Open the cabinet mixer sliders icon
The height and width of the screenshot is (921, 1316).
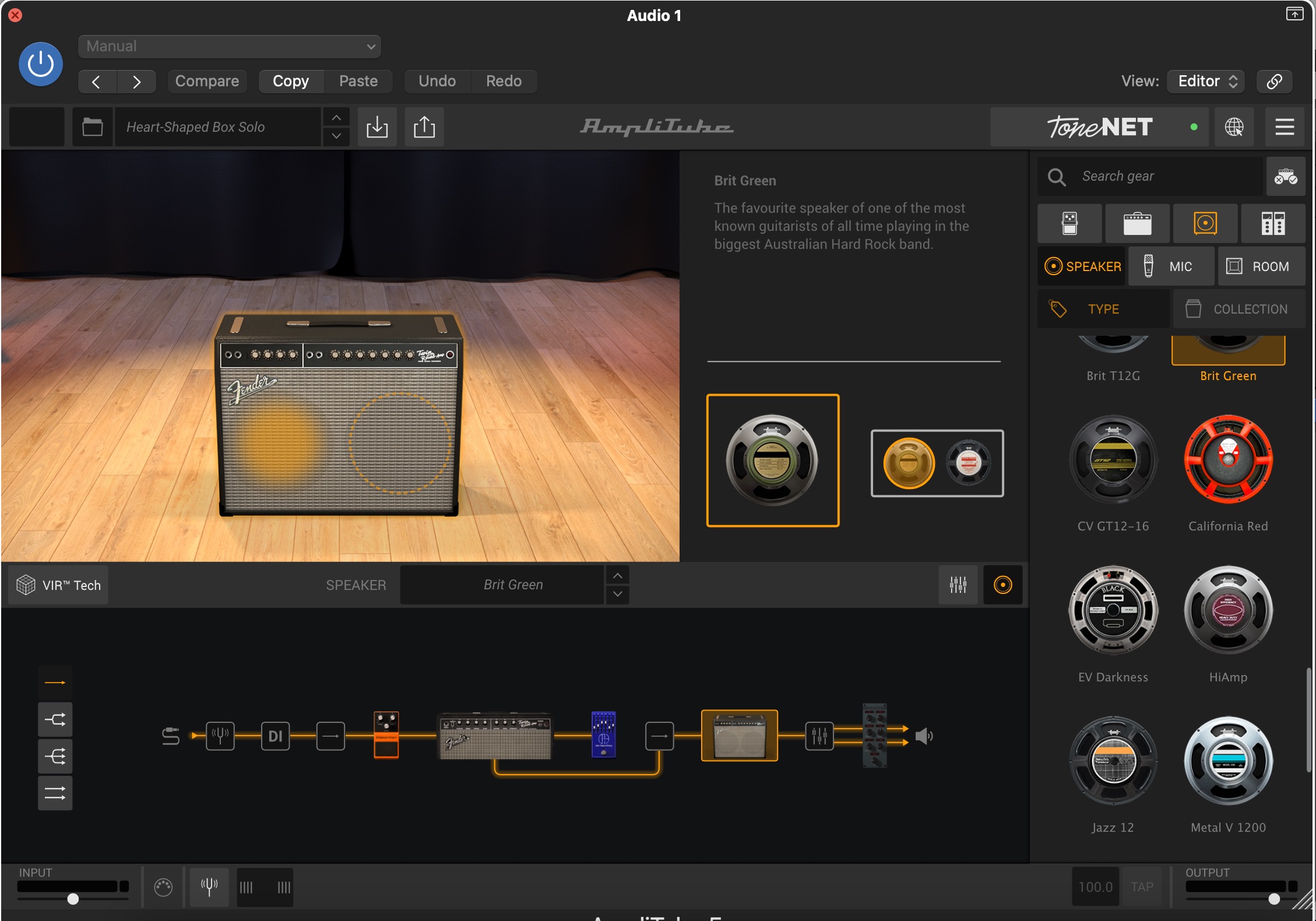(958, 585)
